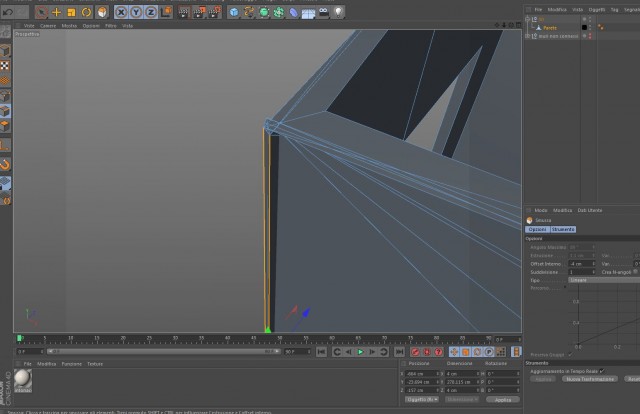Switch to the Strumento tab
The image size is (640, 414).
(563, 229)
